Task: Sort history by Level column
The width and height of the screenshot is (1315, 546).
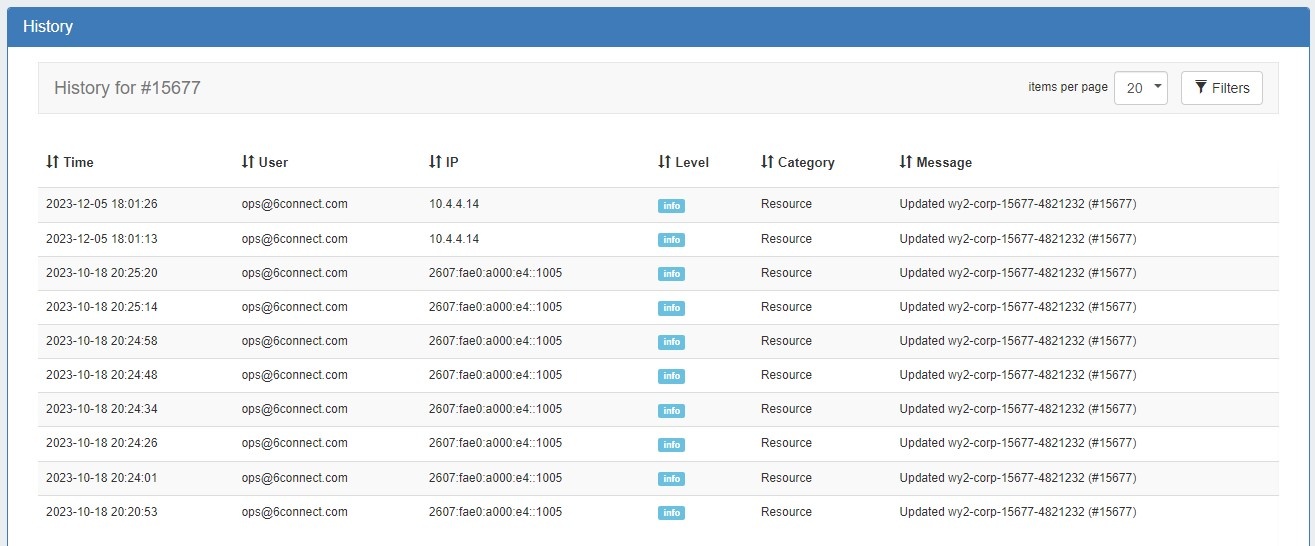Action: 684,162
